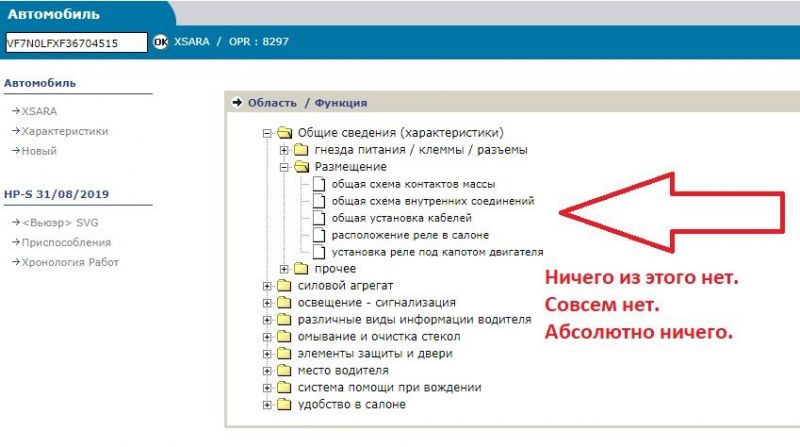Image resolution: width=800 pixels, height=447 pixels.
Task: Select общая схема внутренних соединений item
Action: coord(432,201)
